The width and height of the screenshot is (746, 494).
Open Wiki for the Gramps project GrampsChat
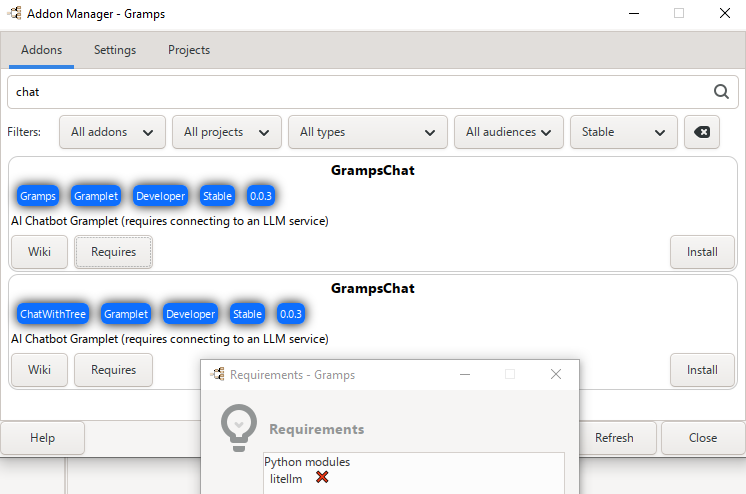coord(39,252)
